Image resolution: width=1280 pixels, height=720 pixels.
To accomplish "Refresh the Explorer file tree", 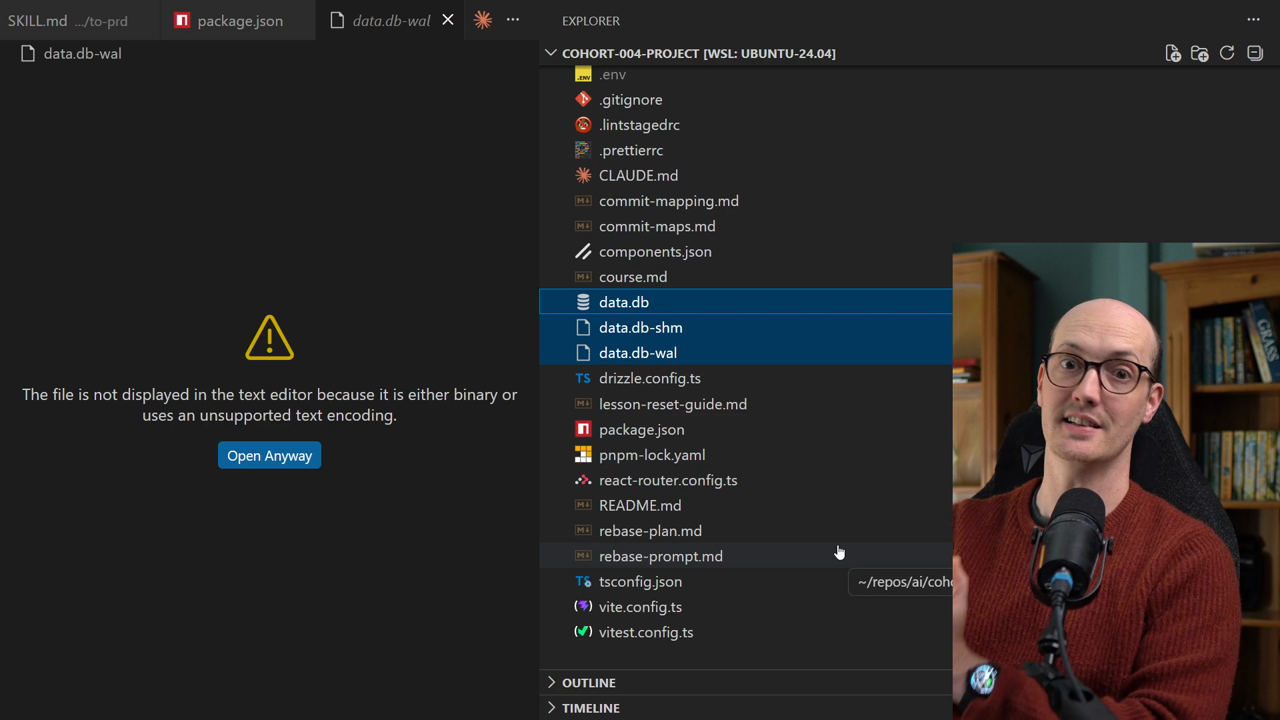I will [x=1227, y=53].
